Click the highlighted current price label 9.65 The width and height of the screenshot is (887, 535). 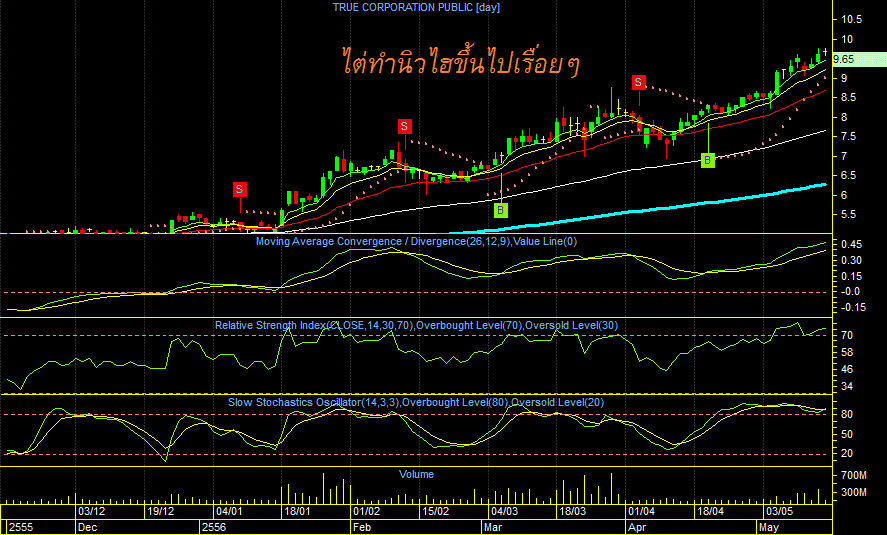coord(843,59)
